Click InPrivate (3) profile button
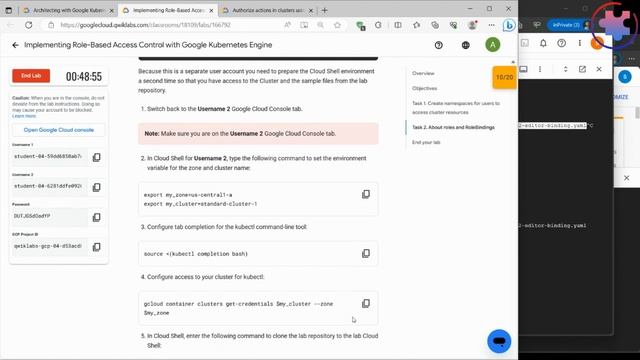Viewport: 640px width, 360px height. point(569,25)
